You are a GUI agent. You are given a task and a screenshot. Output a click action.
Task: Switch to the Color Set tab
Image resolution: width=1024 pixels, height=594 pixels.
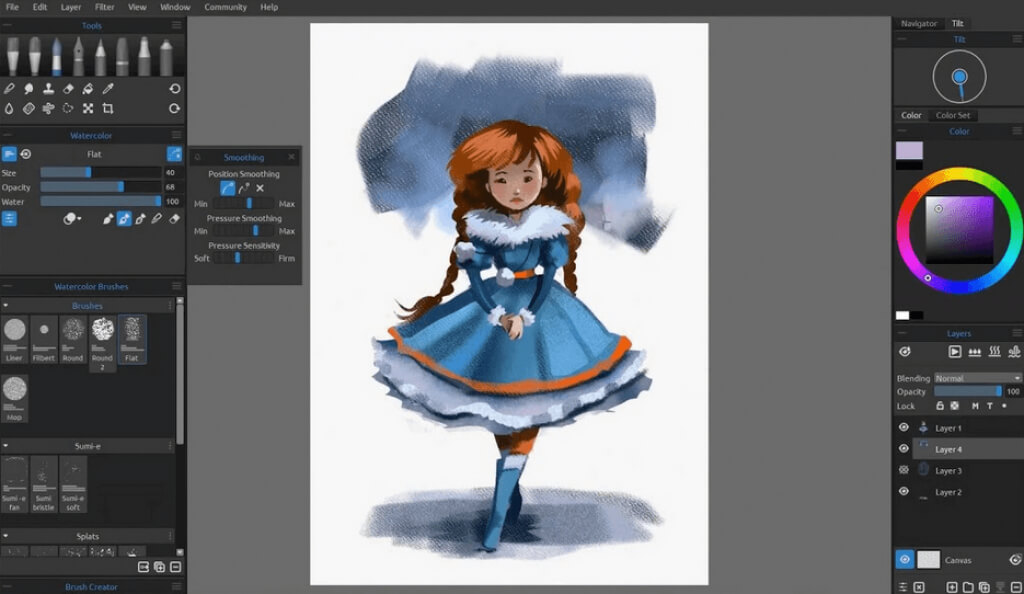point(952,115)
